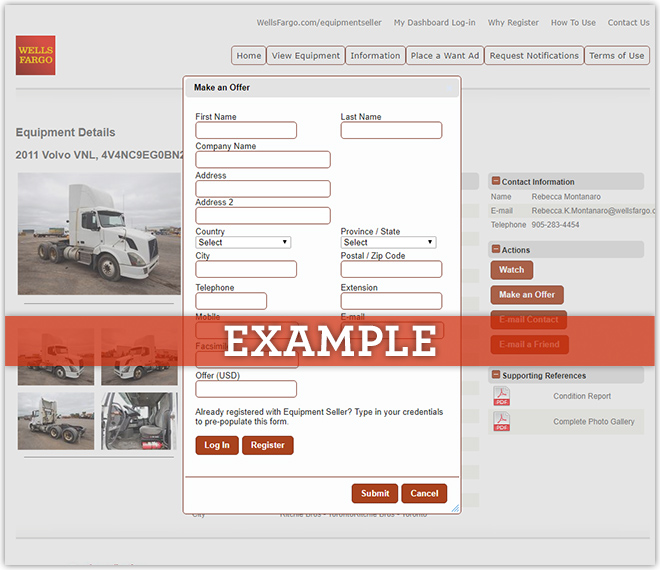This screenshot has height=570, width=660.
Task: Focus the Telephone field
Action: coord(231,301)
